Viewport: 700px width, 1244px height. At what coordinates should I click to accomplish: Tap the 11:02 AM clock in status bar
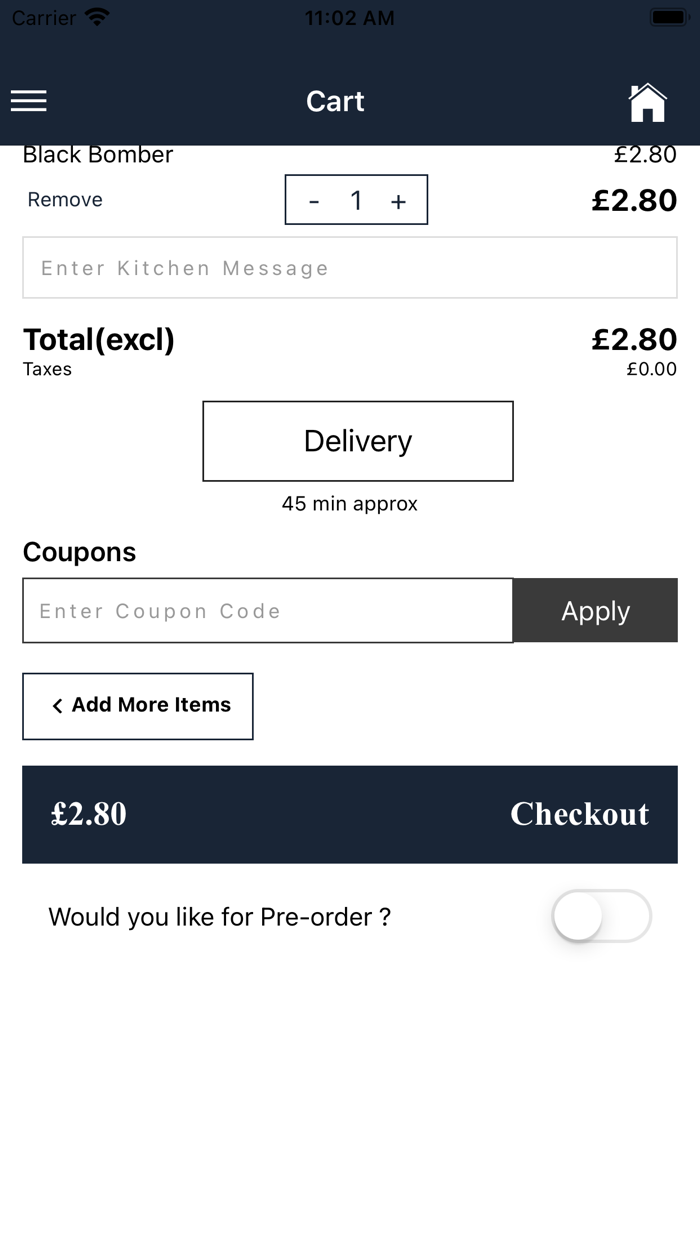coord(349,18)
